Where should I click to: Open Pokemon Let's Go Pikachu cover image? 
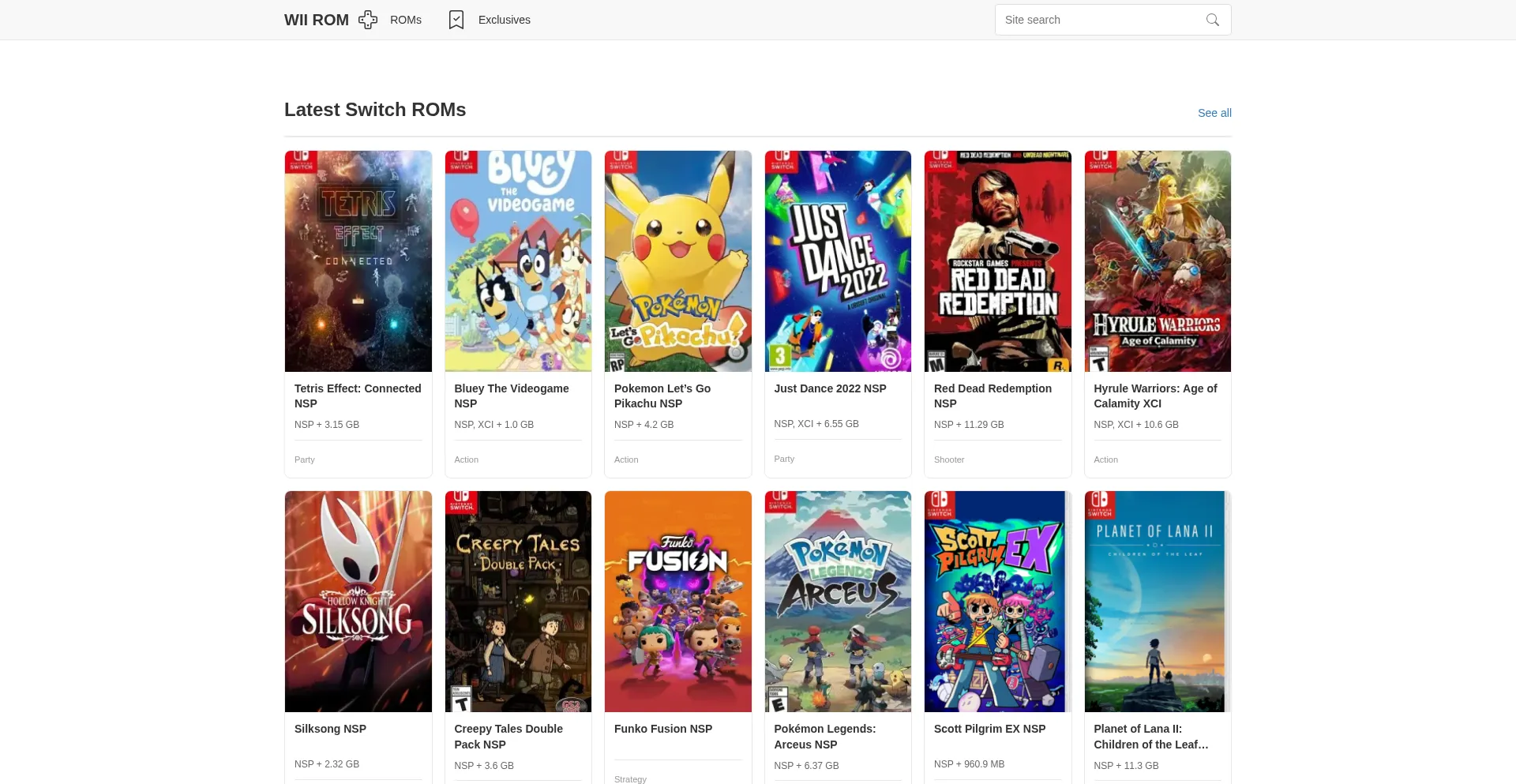click(678, 261)
